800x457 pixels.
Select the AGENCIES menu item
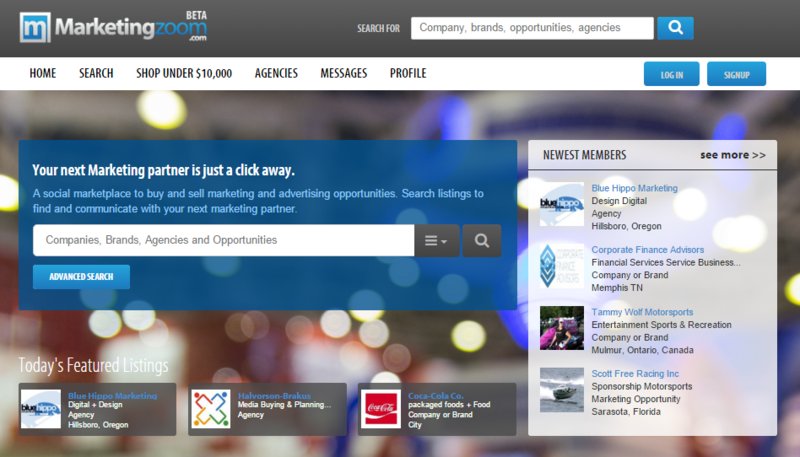[276, 73]
